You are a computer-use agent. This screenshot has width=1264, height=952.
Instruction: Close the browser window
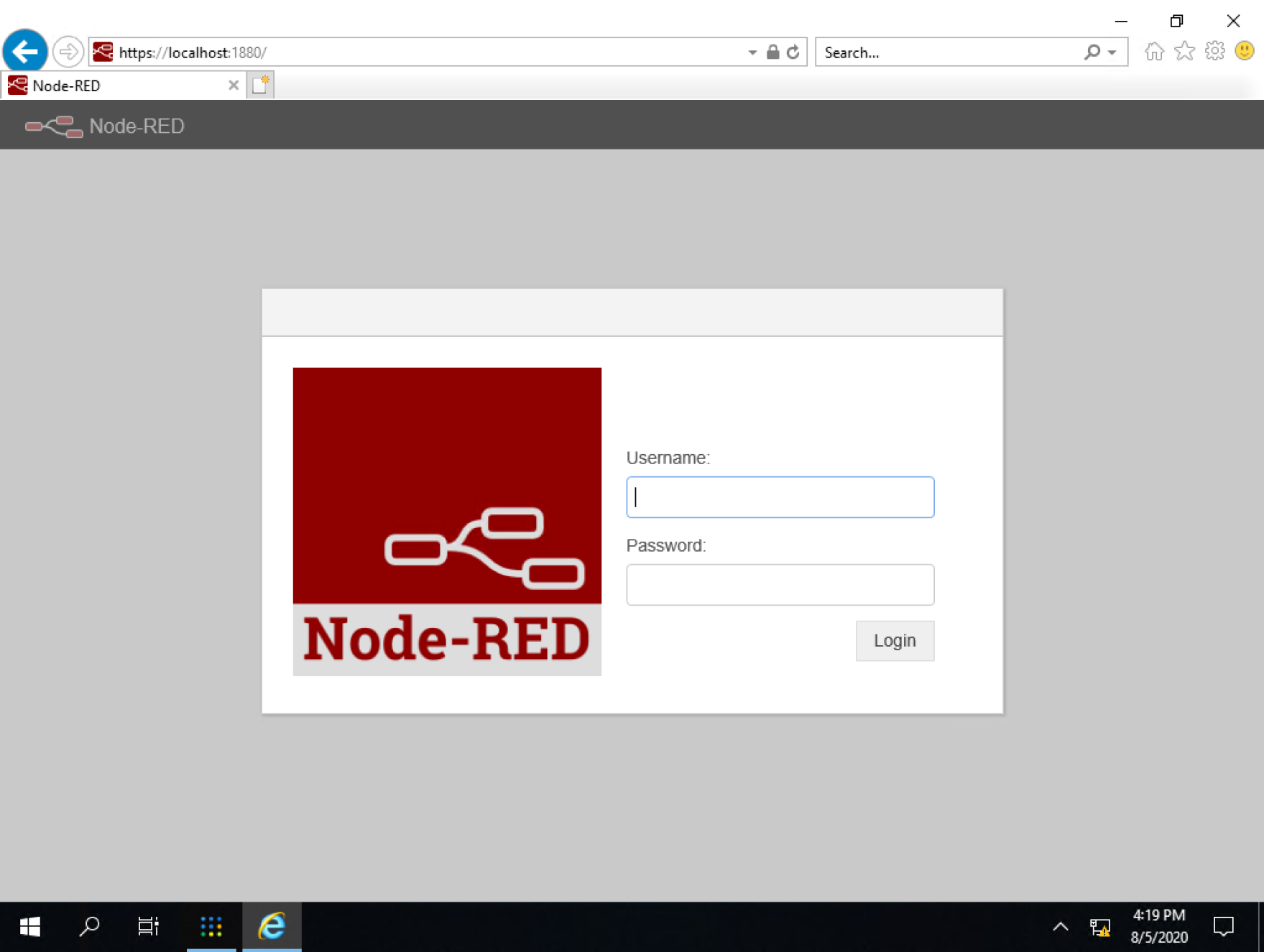(x=1233, y=21)
